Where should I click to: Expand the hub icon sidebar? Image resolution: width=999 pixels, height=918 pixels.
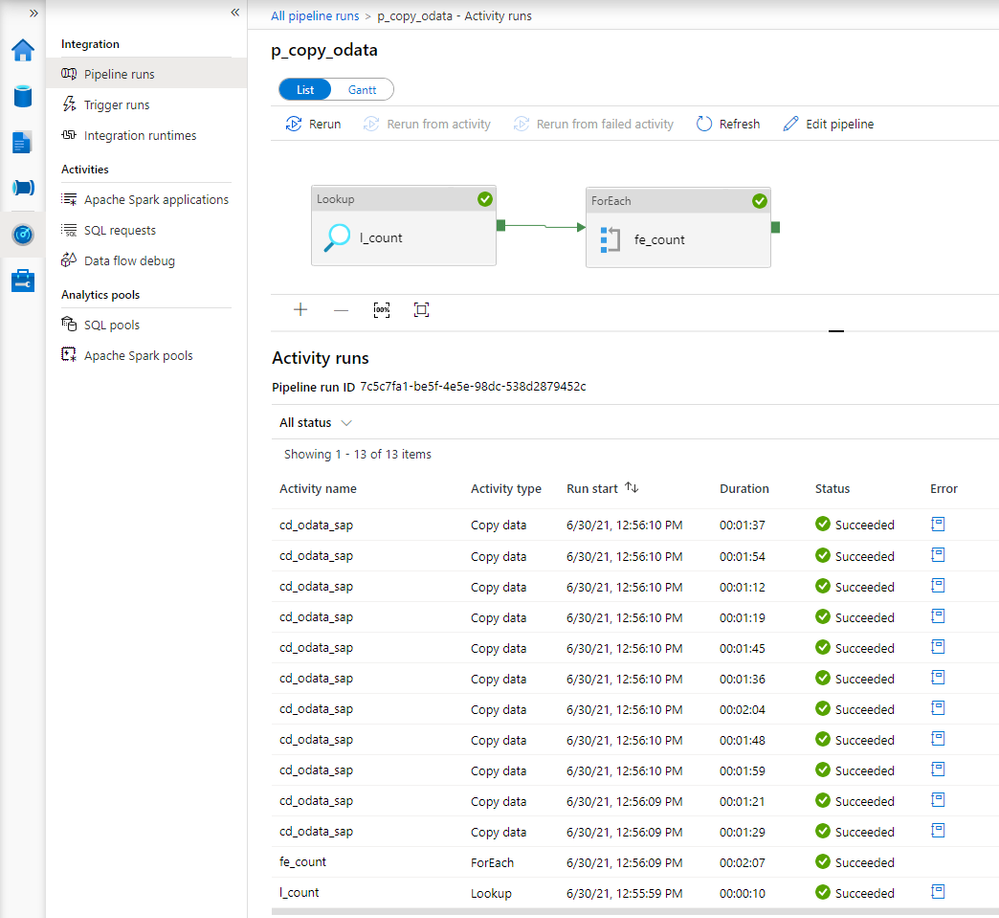point(33,13)
